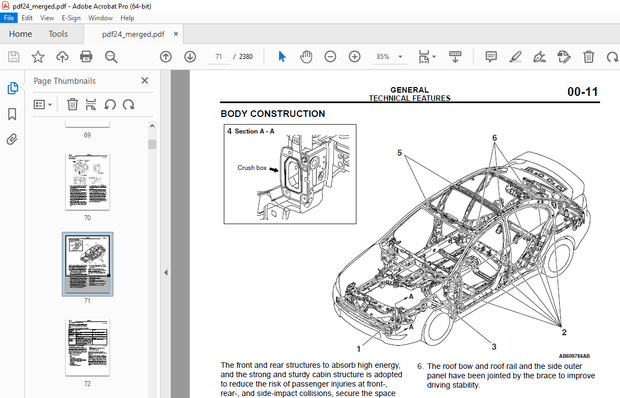Image resolution: width=620 pixels, height=398 pixels.
Task: Open Page Thumbnails panel sidebar icon
Action: point(12,88)
